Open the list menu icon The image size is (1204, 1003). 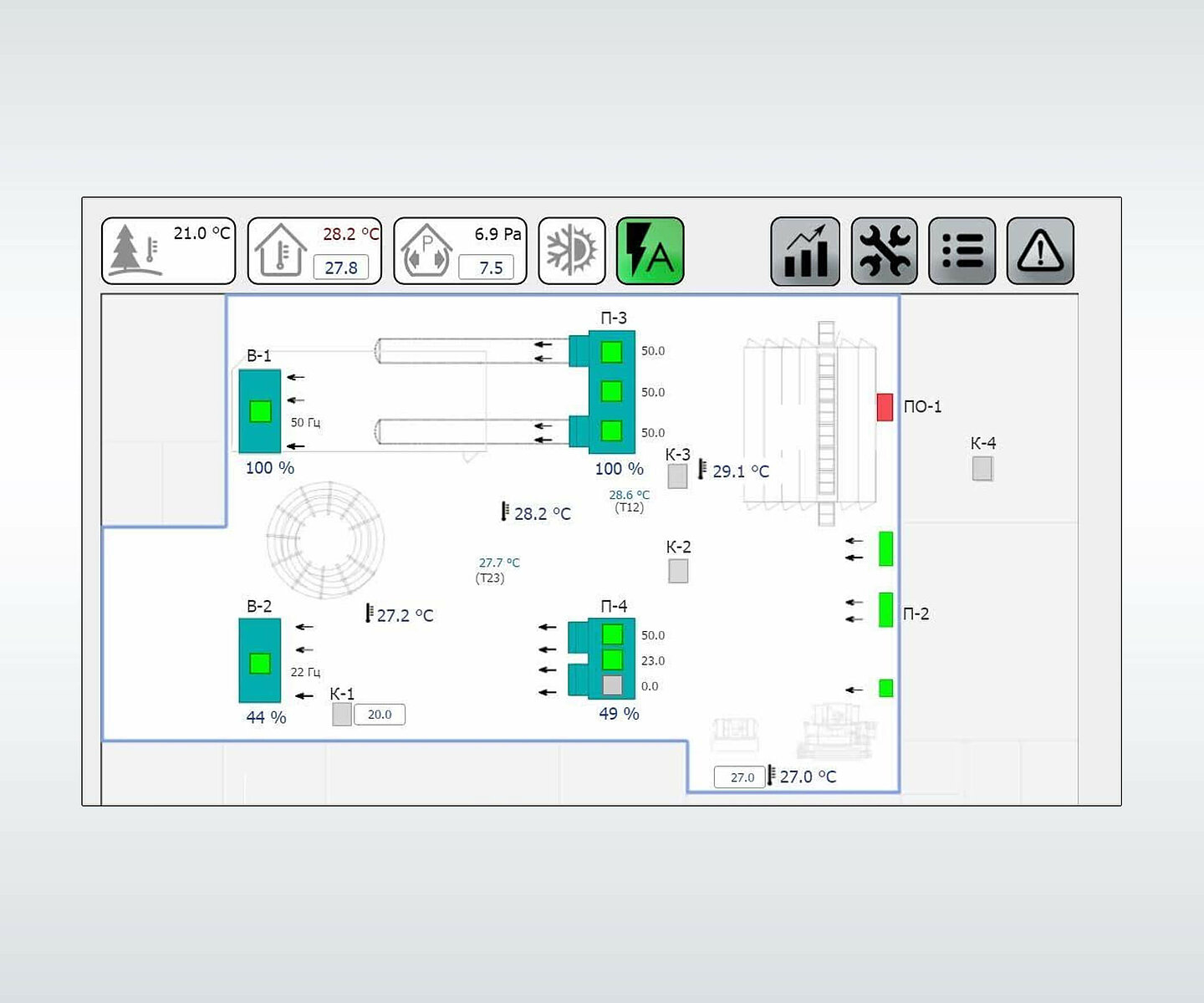(x=962, y=251)
